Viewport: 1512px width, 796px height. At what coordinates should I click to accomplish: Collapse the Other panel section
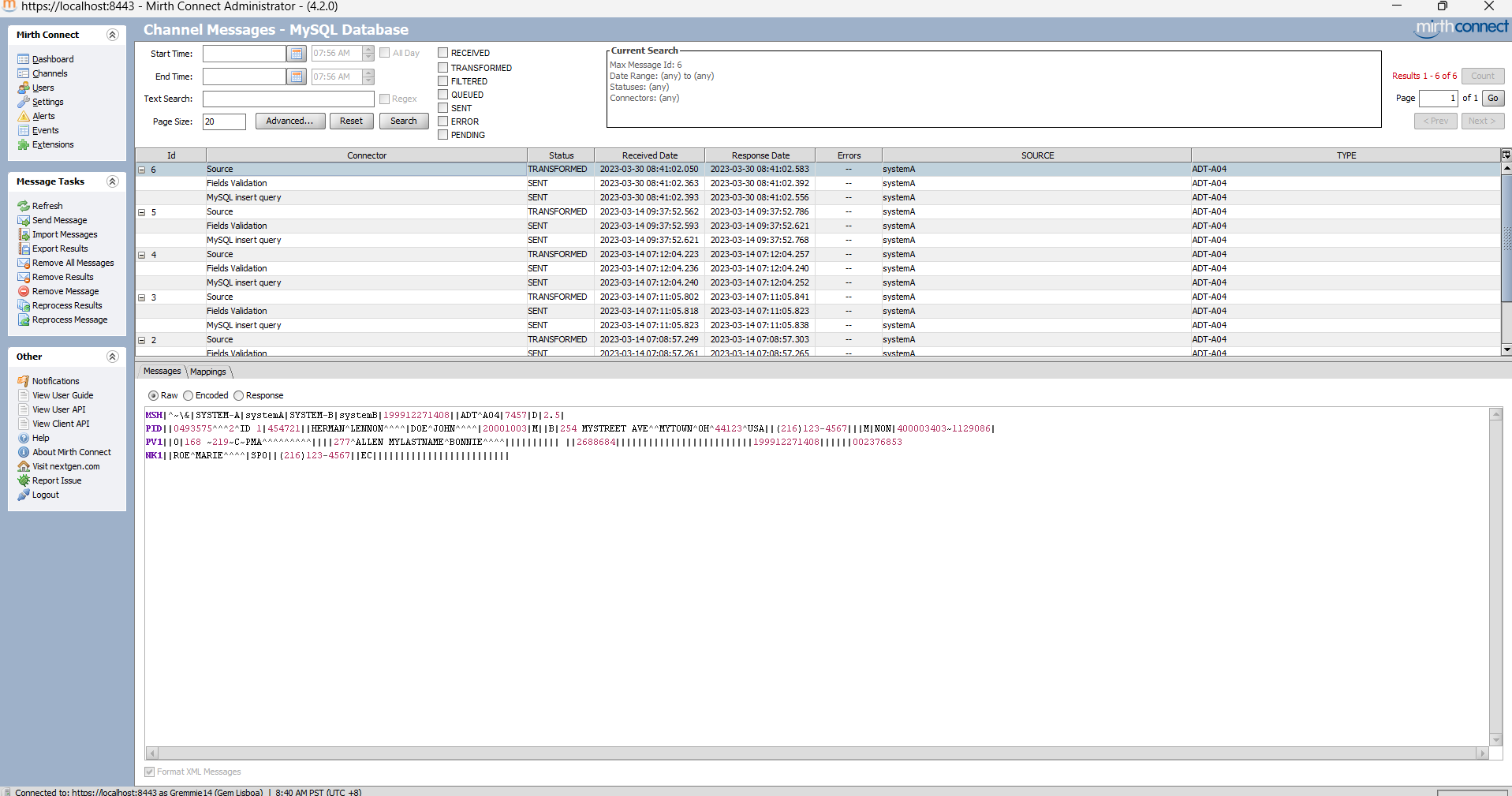[112, 357]
